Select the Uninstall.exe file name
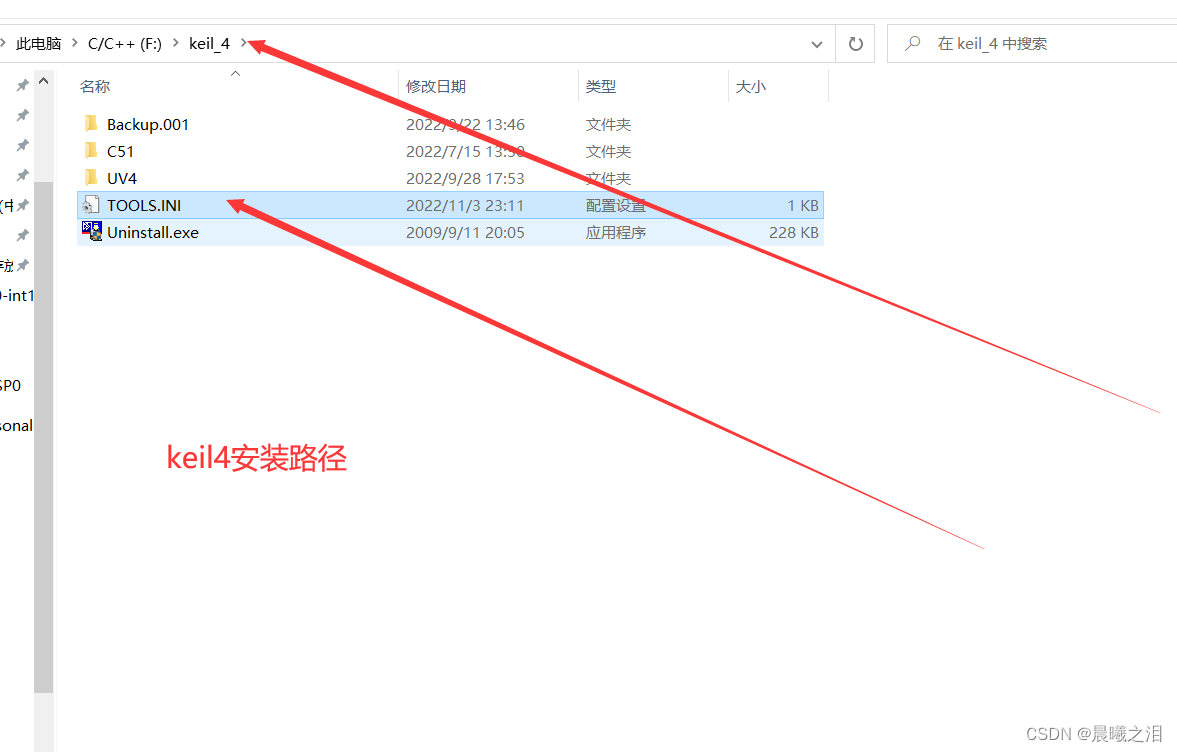The width and height of the screenshot is (1177, 752). coord(152,231)
